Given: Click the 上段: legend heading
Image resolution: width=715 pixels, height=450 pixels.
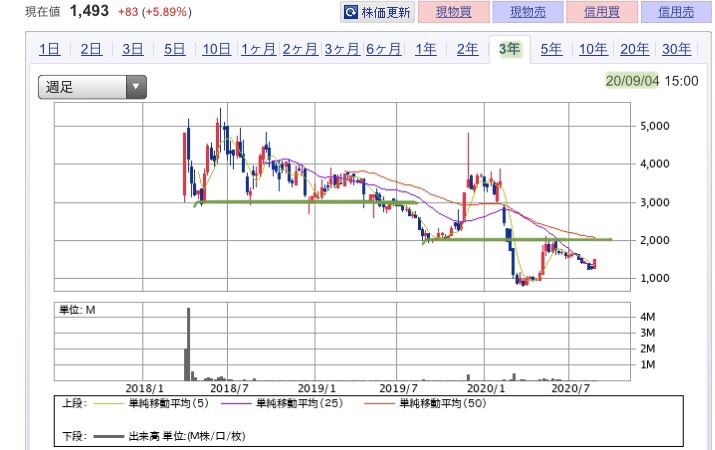Looking at the screenshot, I should tap(74, 403).
